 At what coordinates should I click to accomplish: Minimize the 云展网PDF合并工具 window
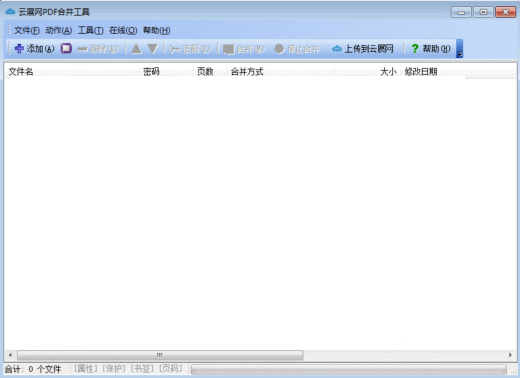point(461,12)
